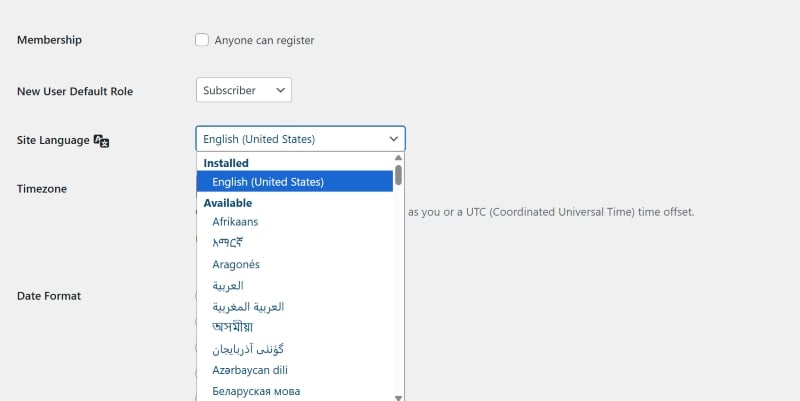Select Беларуская мова language option
Image resolution: width=800 pixels, height=401 pixels.
tap(256, 391)
